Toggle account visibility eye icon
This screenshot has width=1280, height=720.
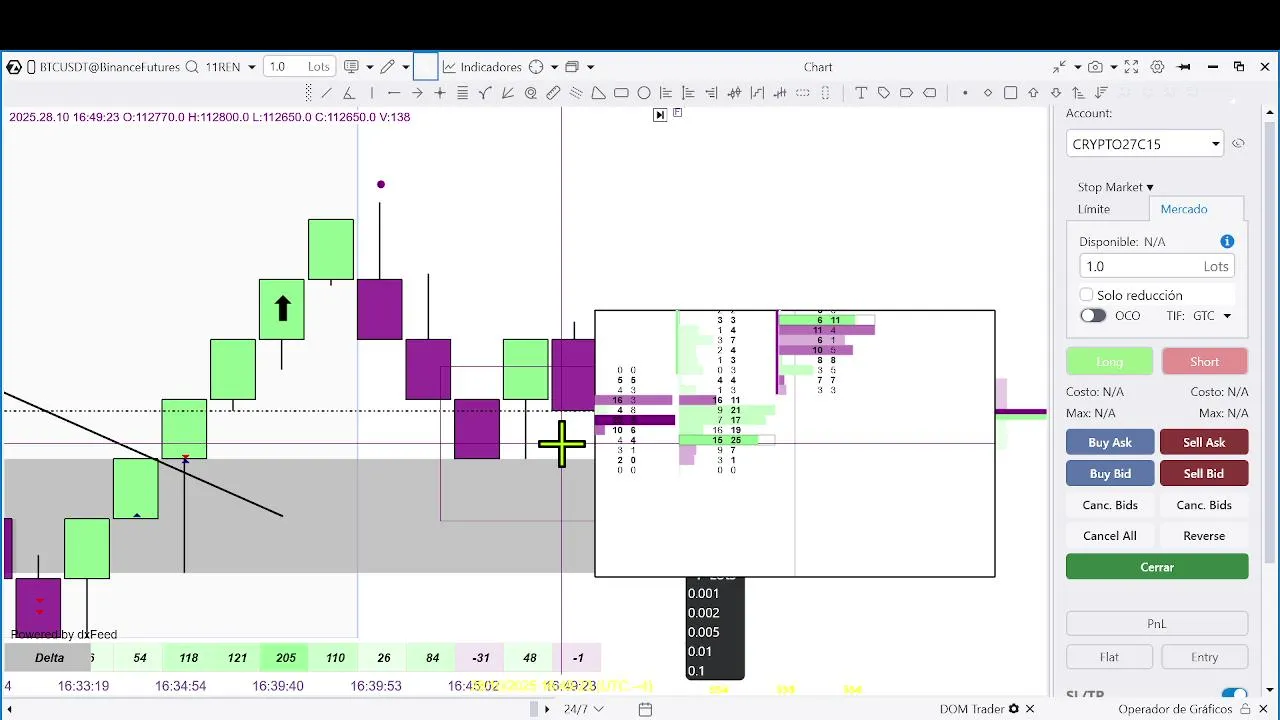(1238, 144)
